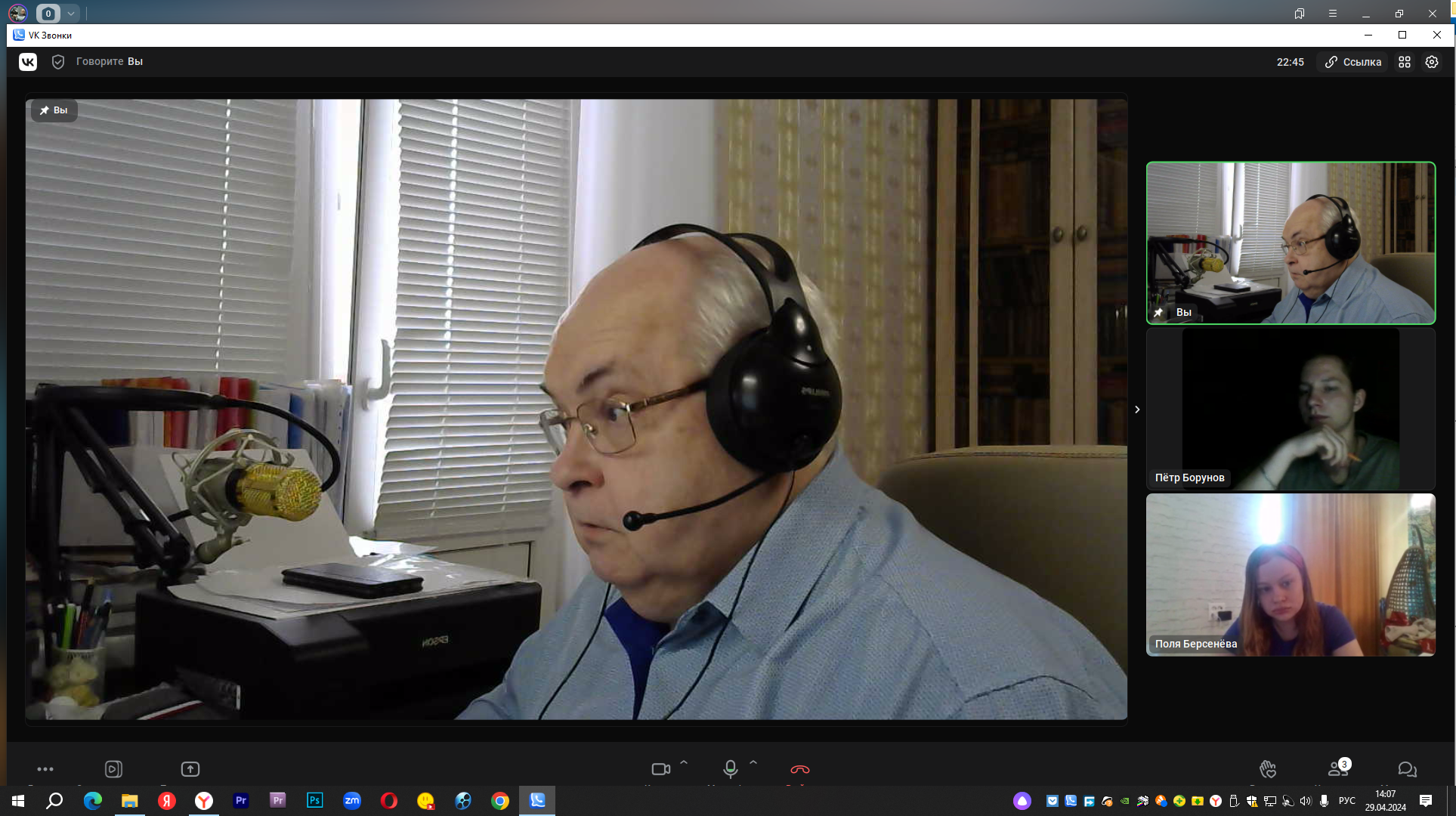This screenshot has height=816, width=1456.
Task: Click the VK logo button
Action: (28, 62)
